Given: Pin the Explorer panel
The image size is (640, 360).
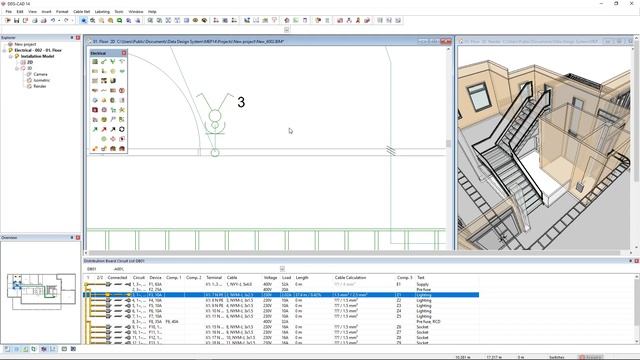Looking at the screenshot, I should (72, 38).
